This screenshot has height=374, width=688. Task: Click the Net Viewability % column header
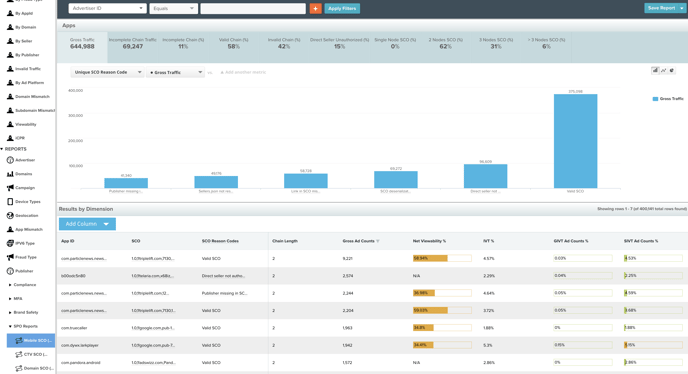tap(429, 241)
